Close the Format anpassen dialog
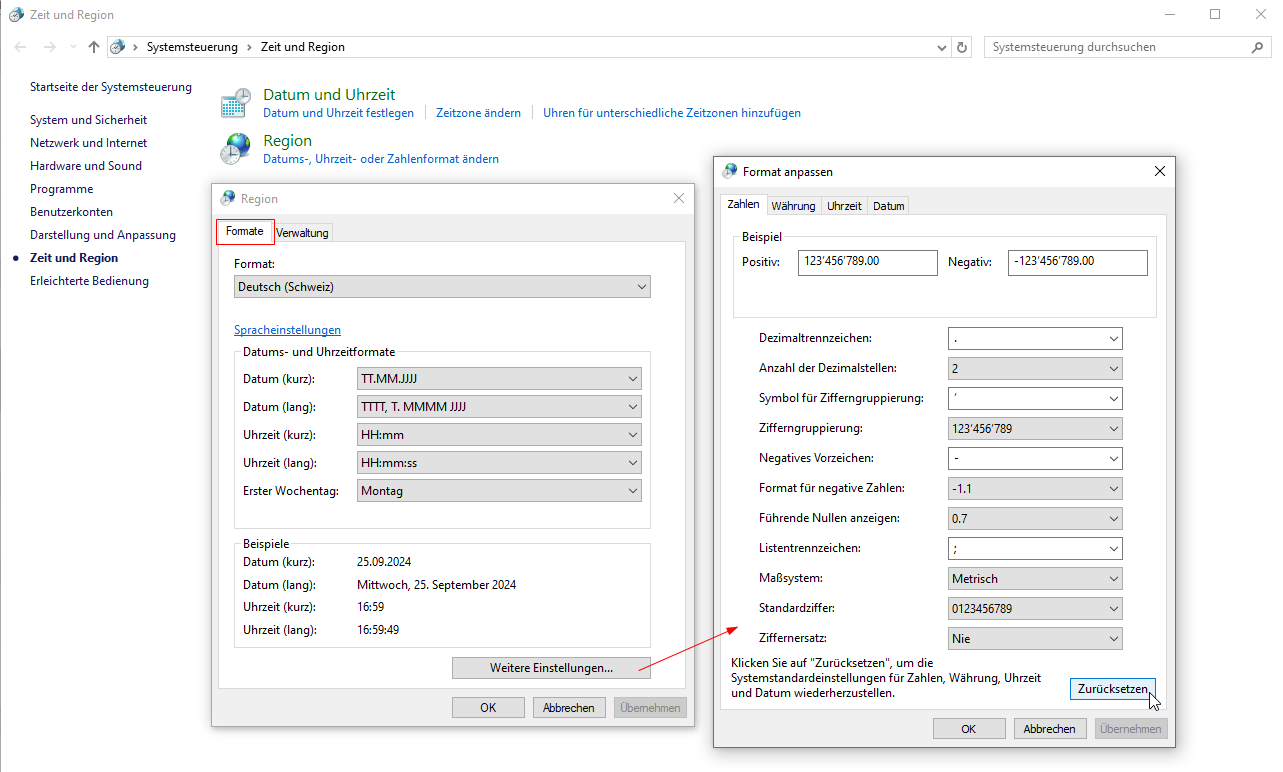The height and width of the screenshot is (772, 1283). coord(1160,172)
